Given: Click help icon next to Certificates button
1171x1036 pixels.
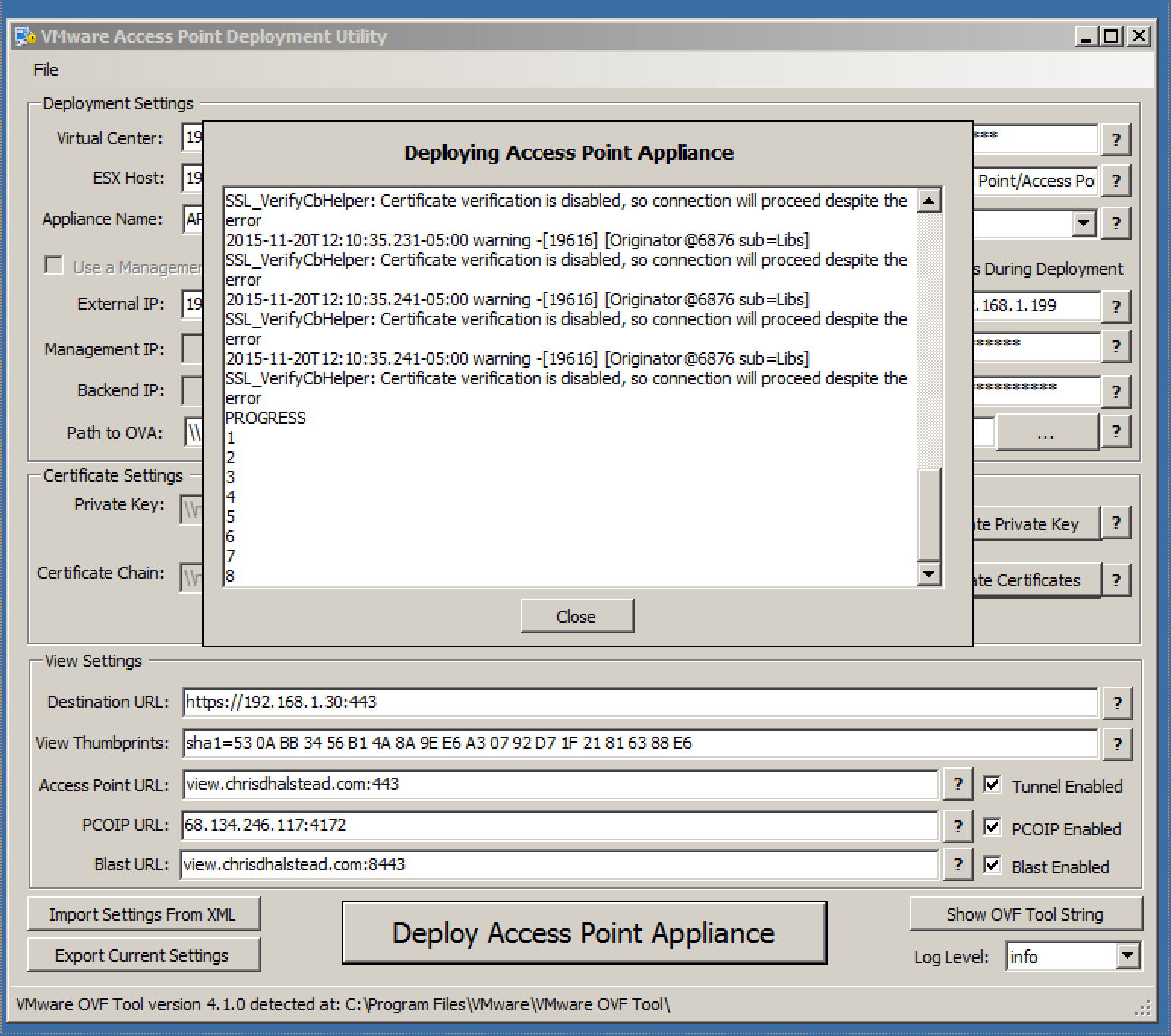Looking at the screenshot, I should coord(1116,580).
